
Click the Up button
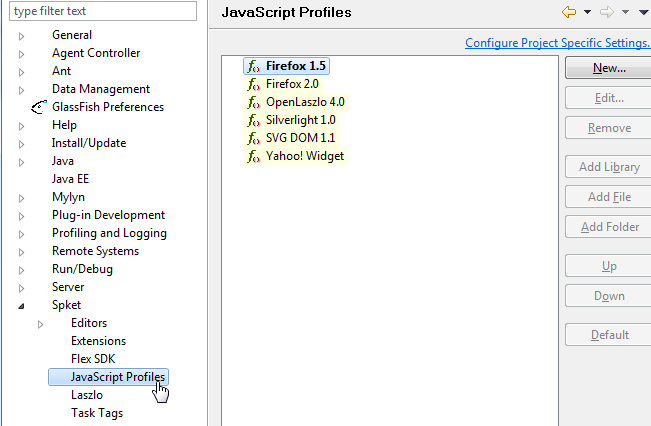pyautogui.click(x=609, y=266)
